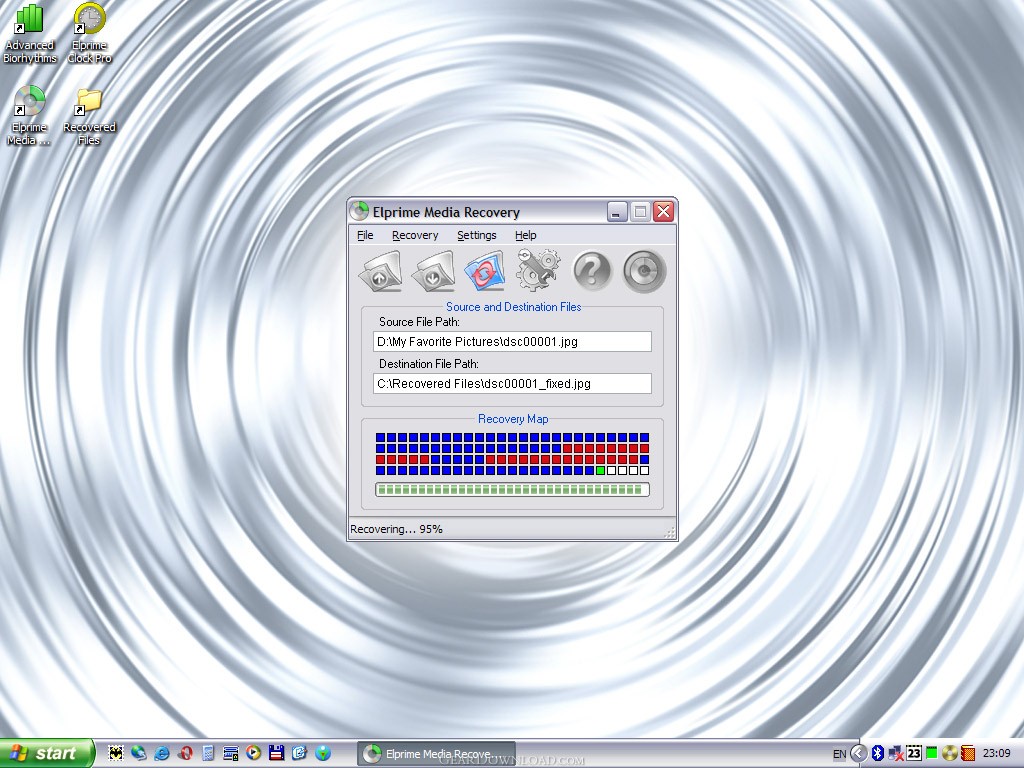Minimize the Elprime Media Recovery window
The width and height of the screenshot is (1024, 768).
click(617, 212)
